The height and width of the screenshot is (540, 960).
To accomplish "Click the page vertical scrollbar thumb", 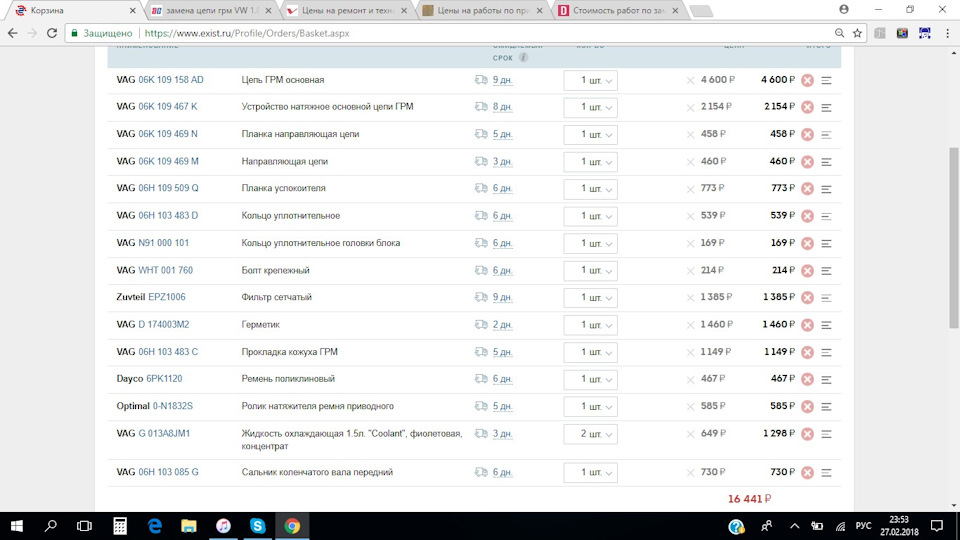I will coord(954,239).
